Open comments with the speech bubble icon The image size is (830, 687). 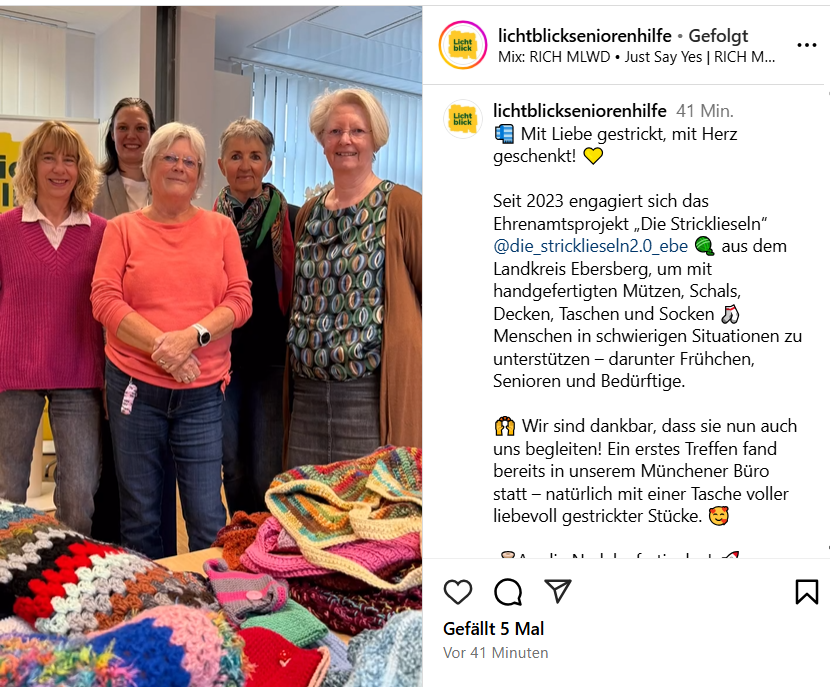(x=508, y=592)
